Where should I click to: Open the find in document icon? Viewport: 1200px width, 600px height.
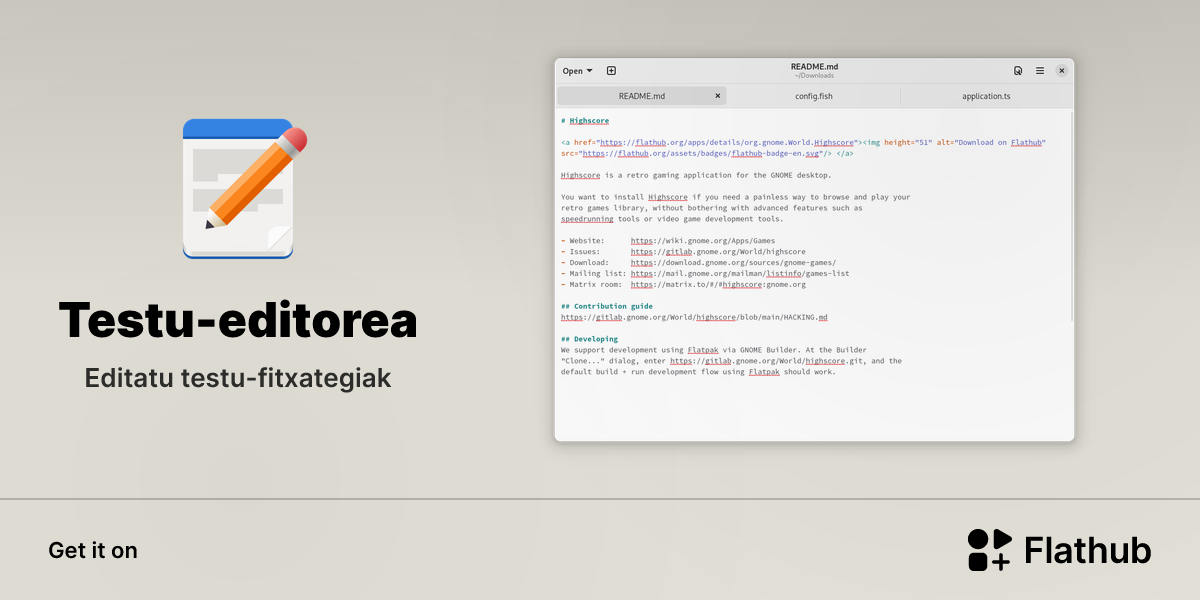tap(1018, 71)
